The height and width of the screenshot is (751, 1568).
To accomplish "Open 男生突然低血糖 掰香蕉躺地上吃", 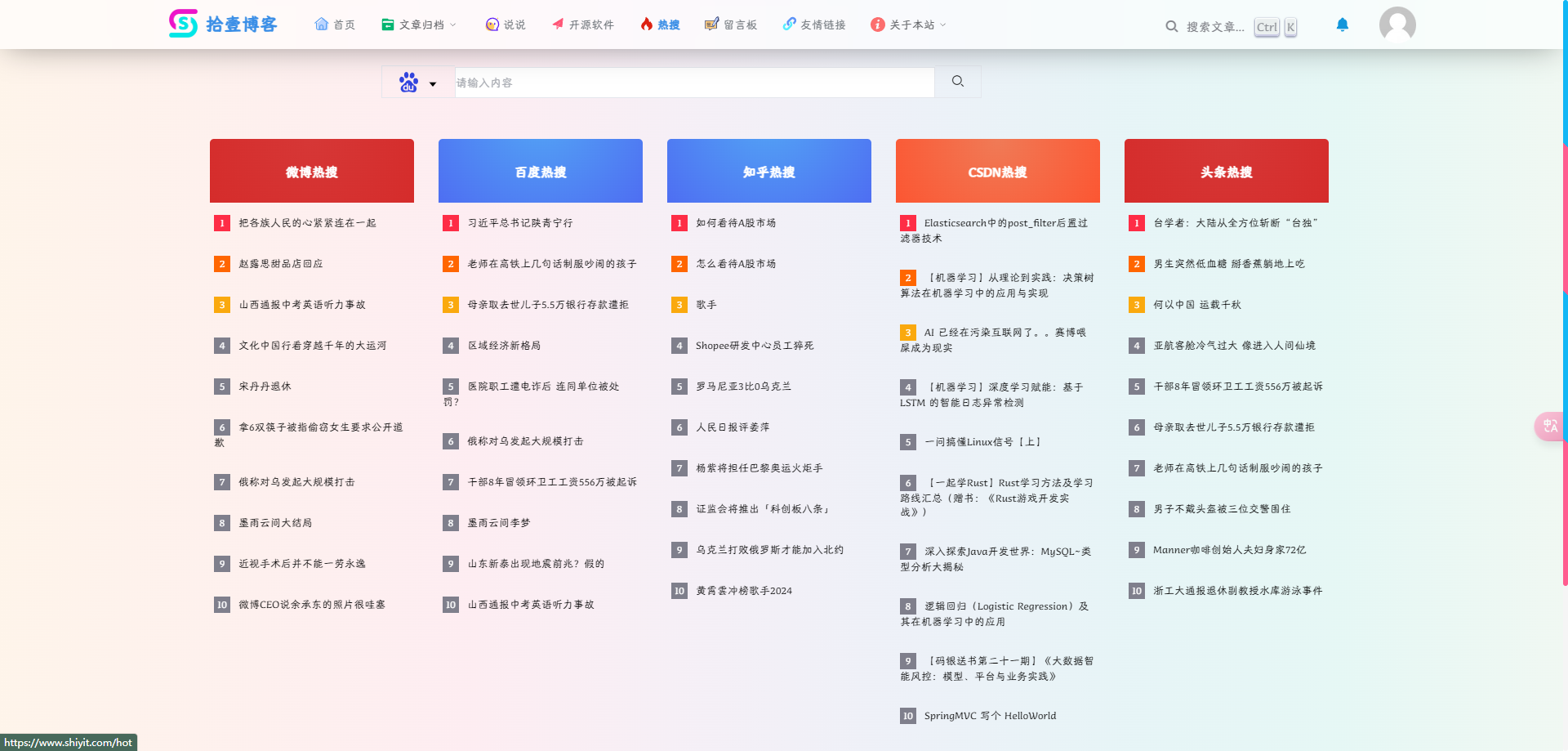I will [x=1229, y=264].
